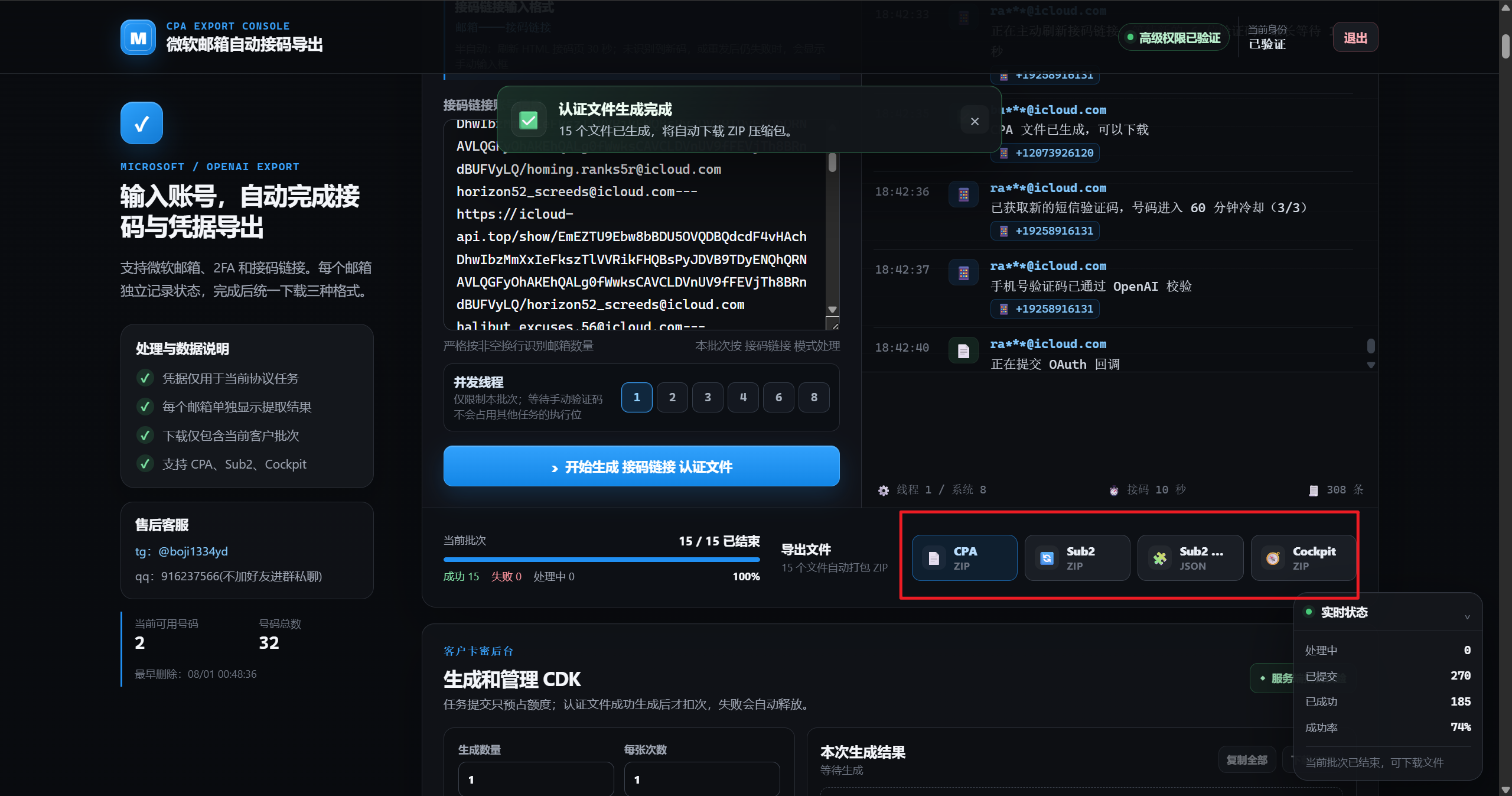Click the check icon beside 下载仅包含当前客户批次
Screen dimensions: 1512x796
pos(145,436)
